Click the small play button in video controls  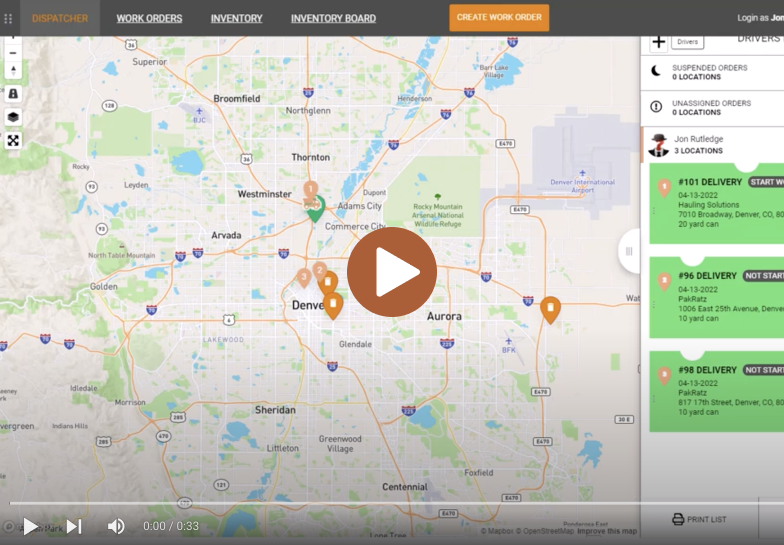pyautogui.click(x=30, y=526)
